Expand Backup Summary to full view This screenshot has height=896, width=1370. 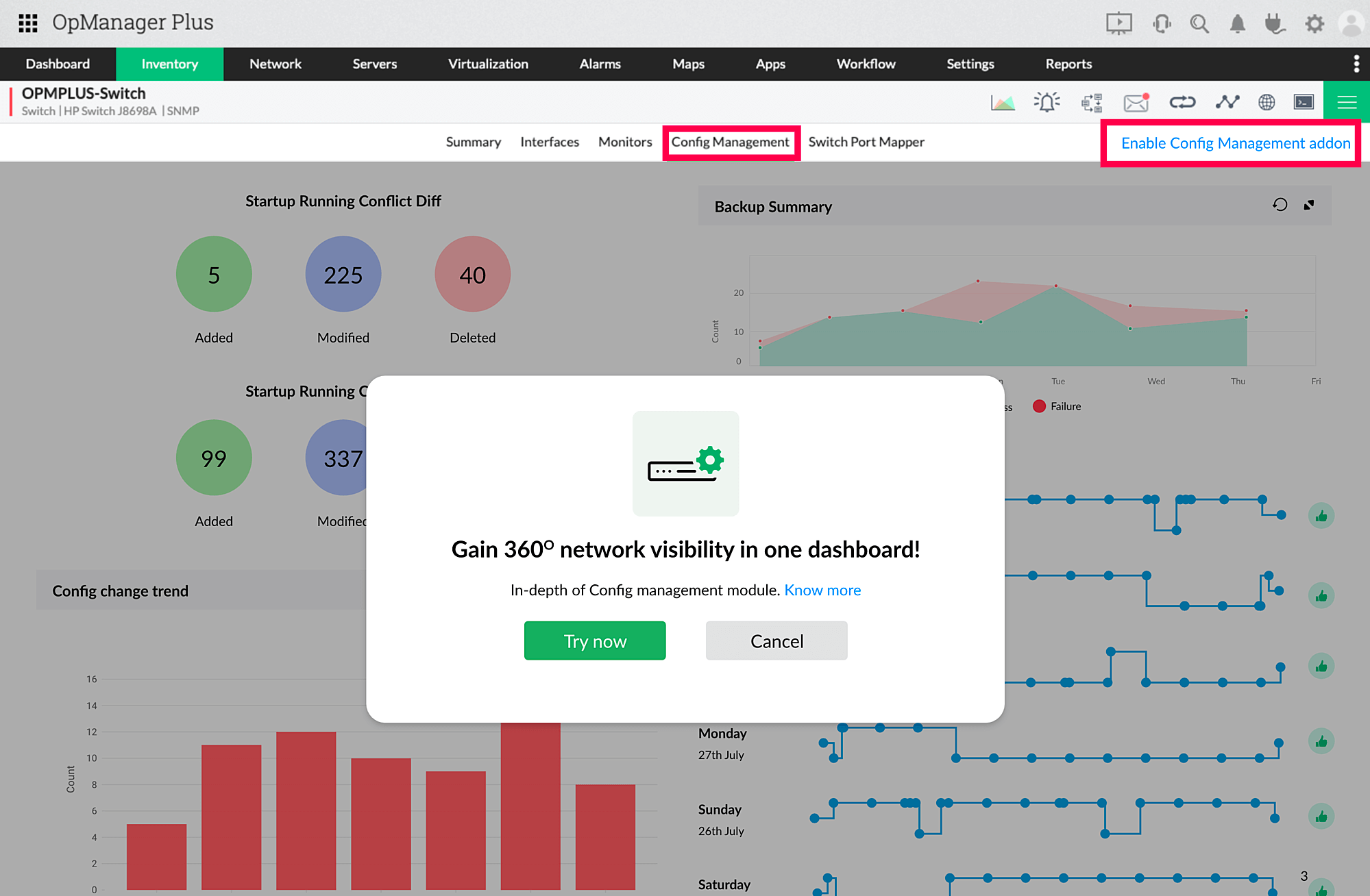(x=1309, y=205)
